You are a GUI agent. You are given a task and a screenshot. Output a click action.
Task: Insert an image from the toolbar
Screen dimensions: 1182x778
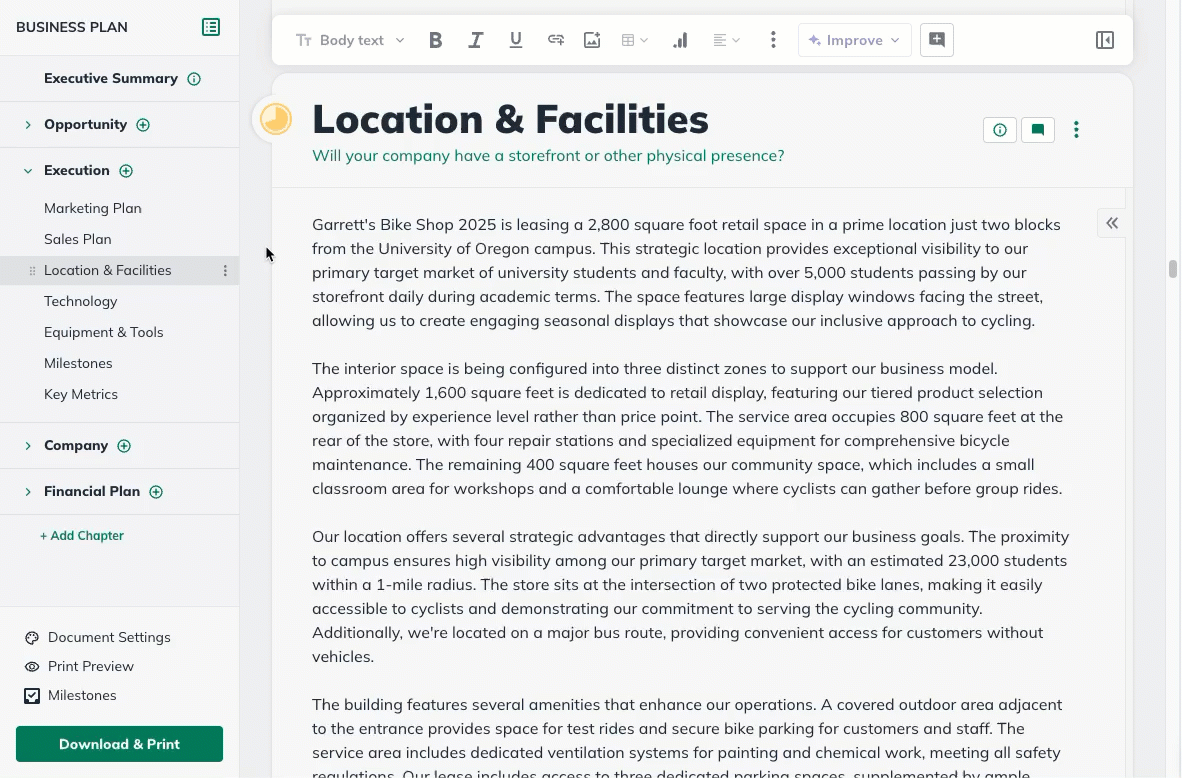[592, 40]
